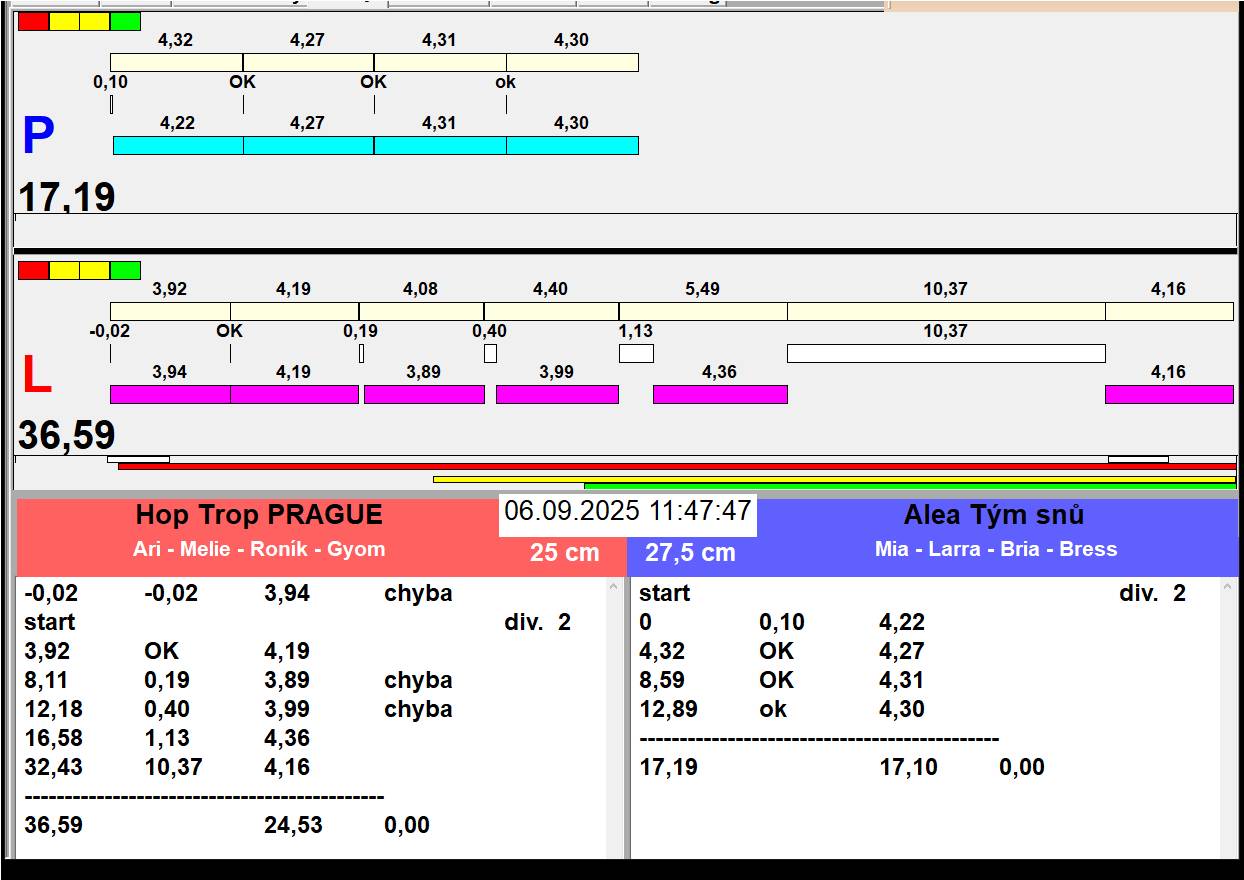Click the green progress bar below lane L

pos(910,486)
